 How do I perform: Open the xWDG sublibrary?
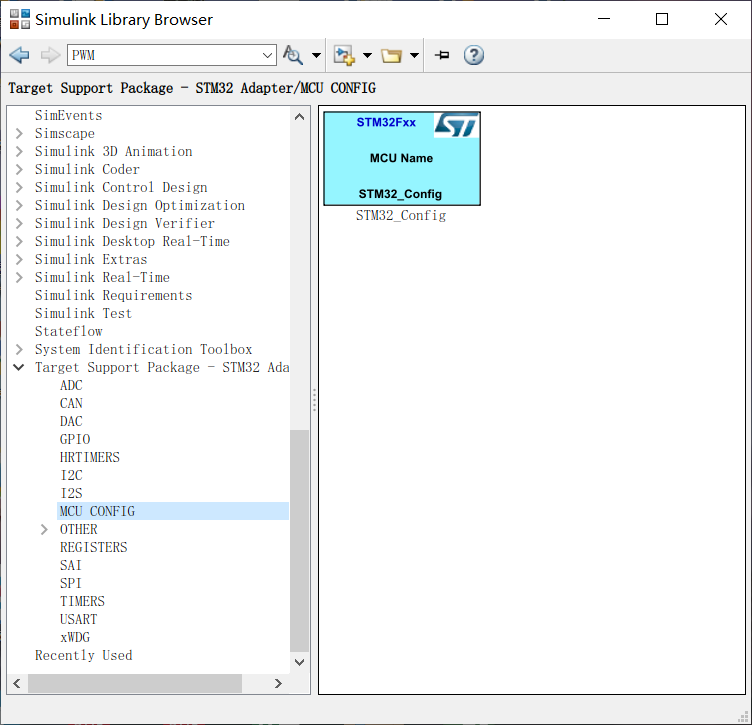click(75, 637)
